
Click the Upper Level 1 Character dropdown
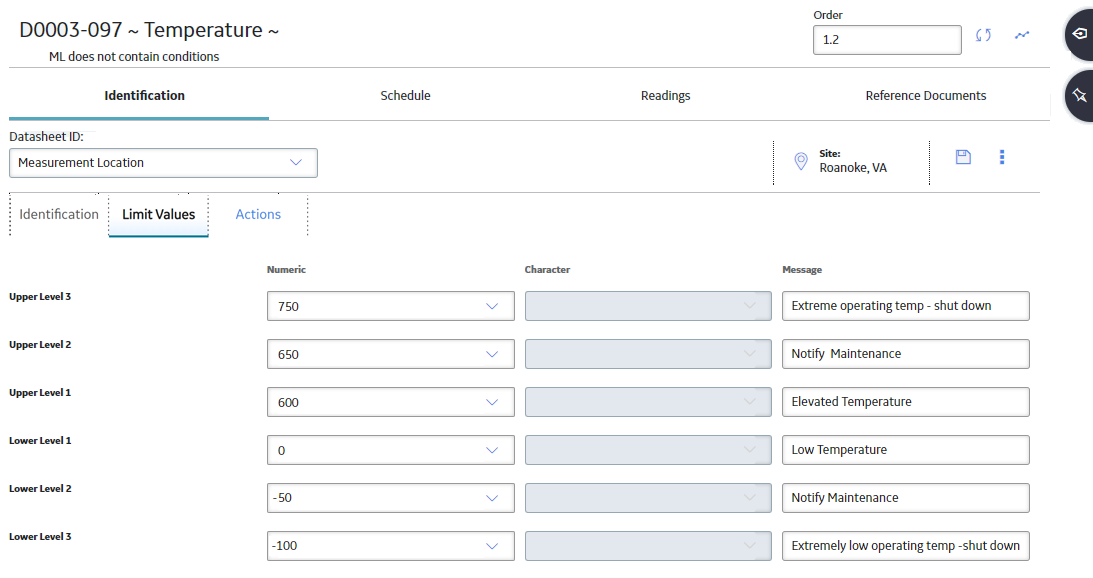(648, 402)
